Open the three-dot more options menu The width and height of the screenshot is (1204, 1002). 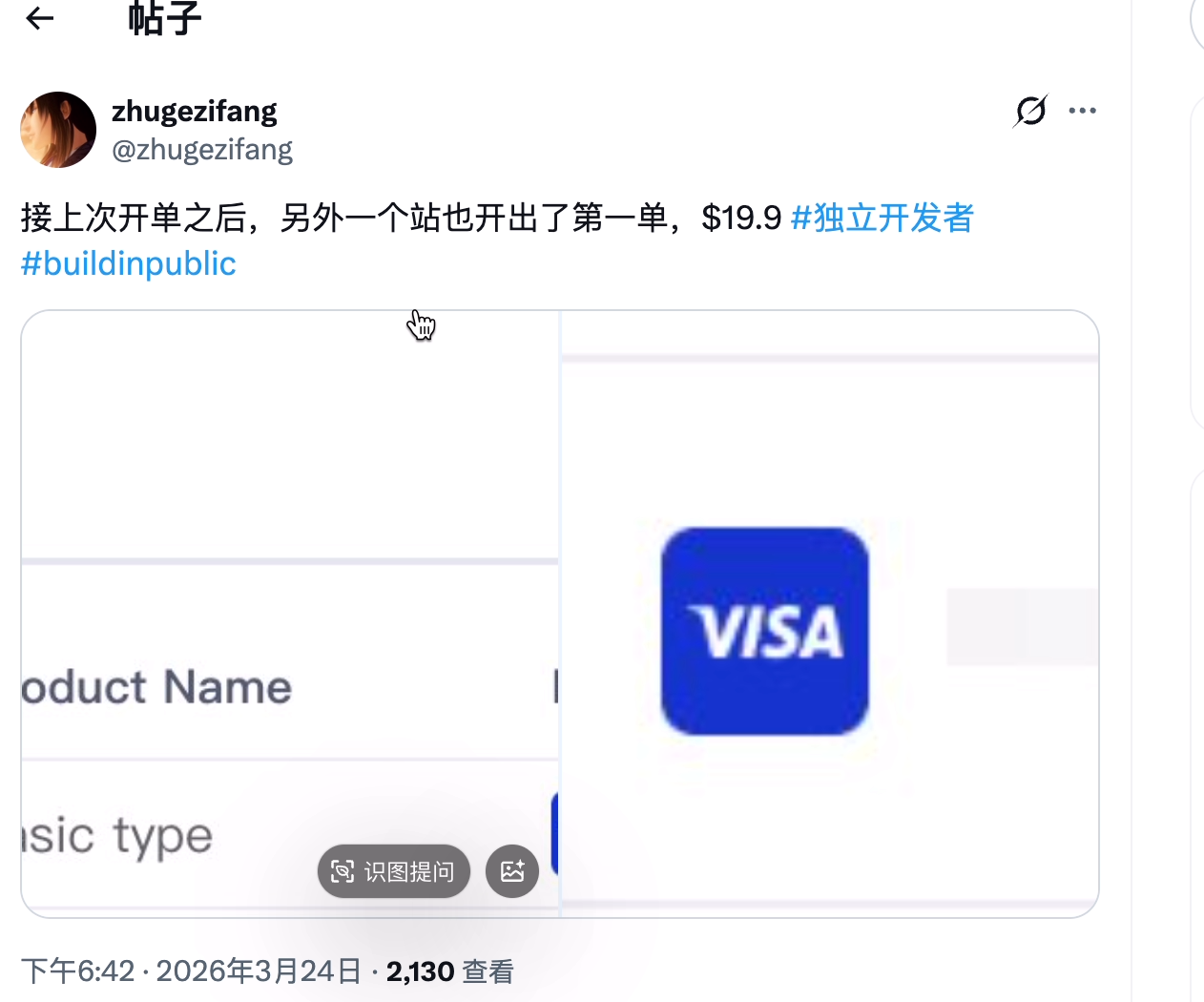[x=1082, y=111]
